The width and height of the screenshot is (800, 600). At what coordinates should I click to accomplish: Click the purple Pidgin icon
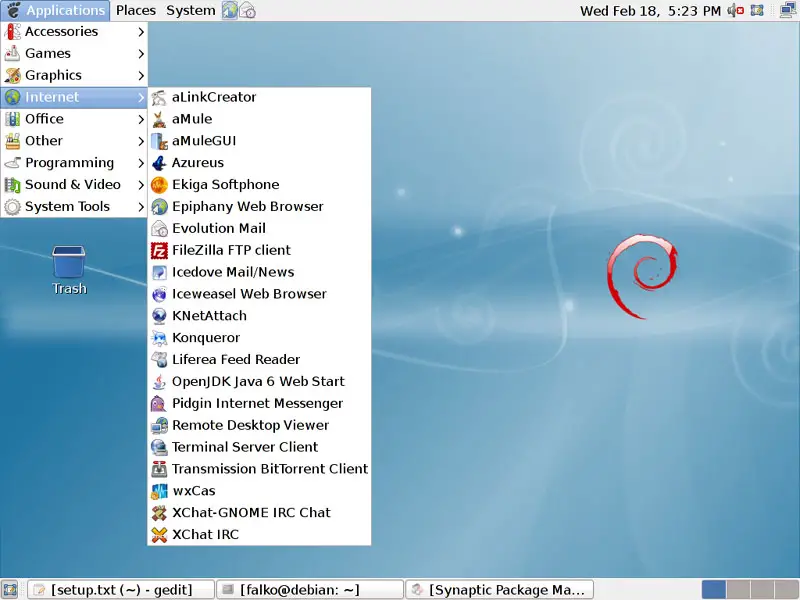(159, 404)
